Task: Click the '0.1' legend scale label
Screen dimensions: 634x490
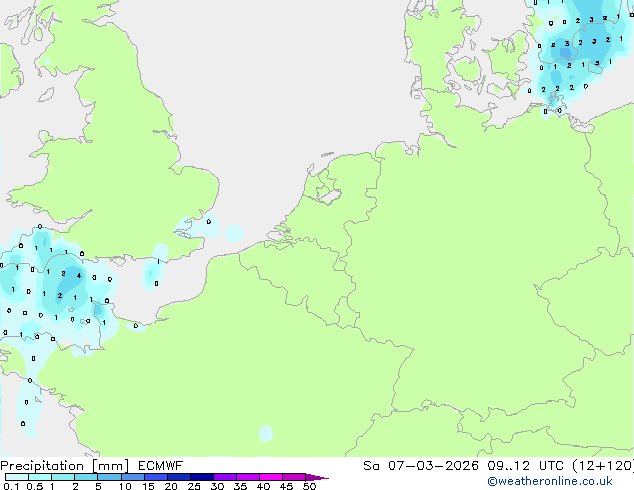Action: [x=11, y=486]
